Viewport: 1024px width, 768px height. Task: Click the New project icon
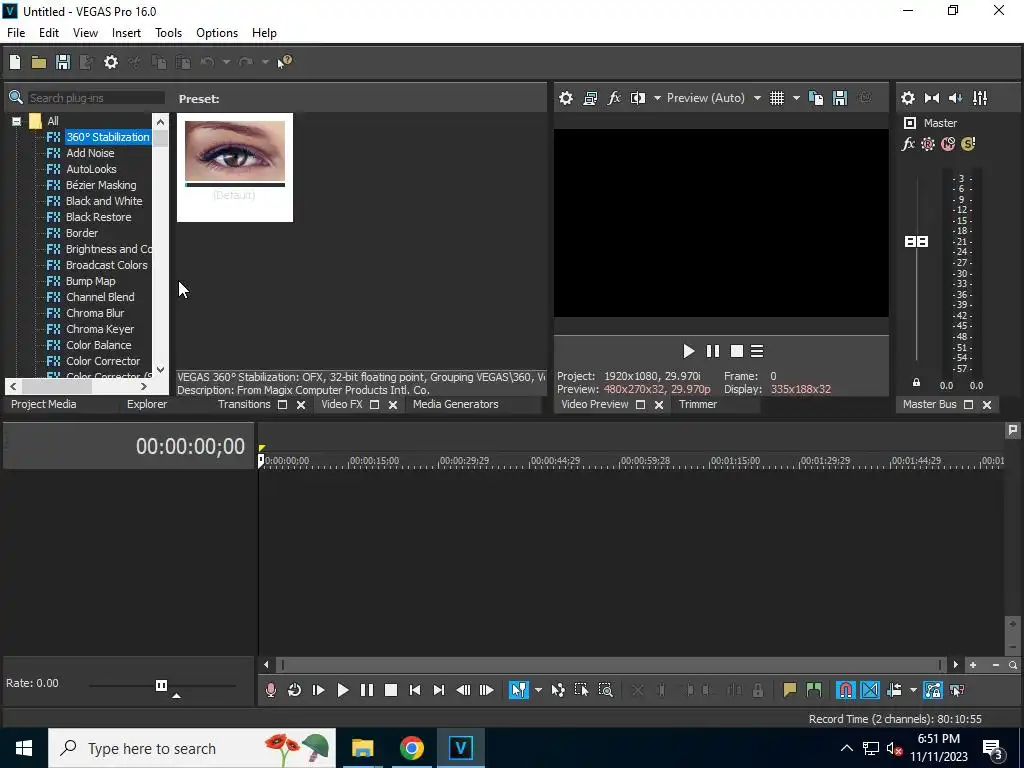pos(15,62)
